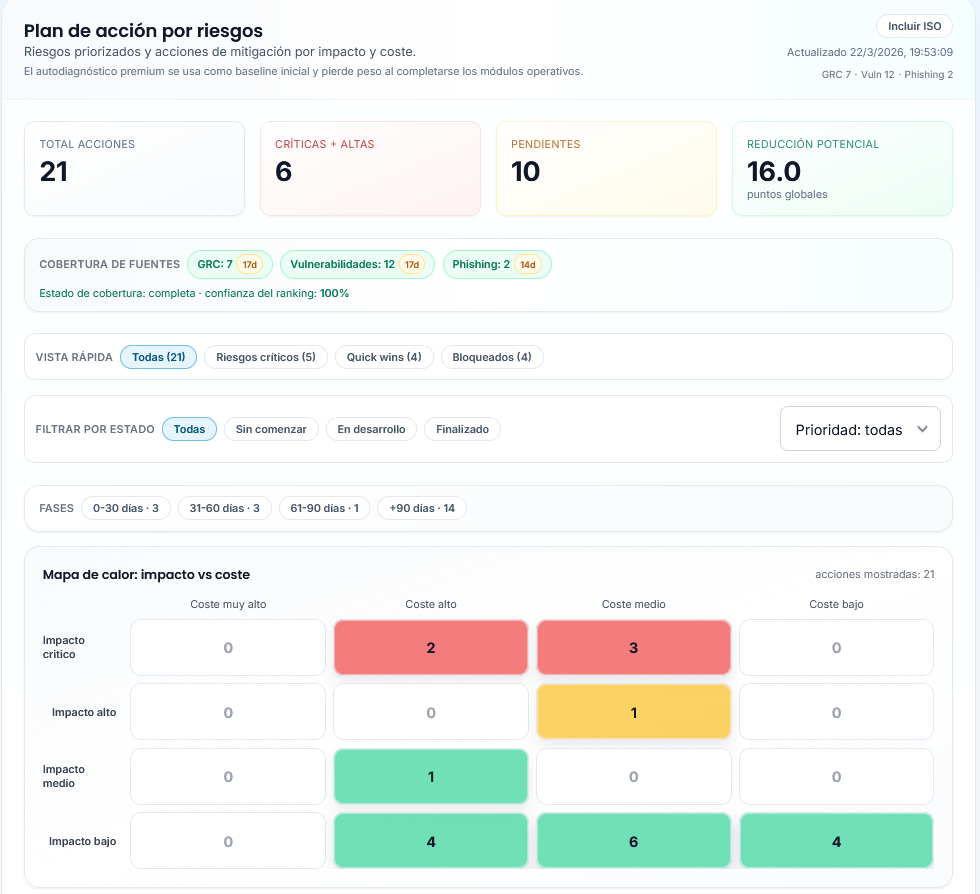Filter status by Sin comenzar

point(271,429)
